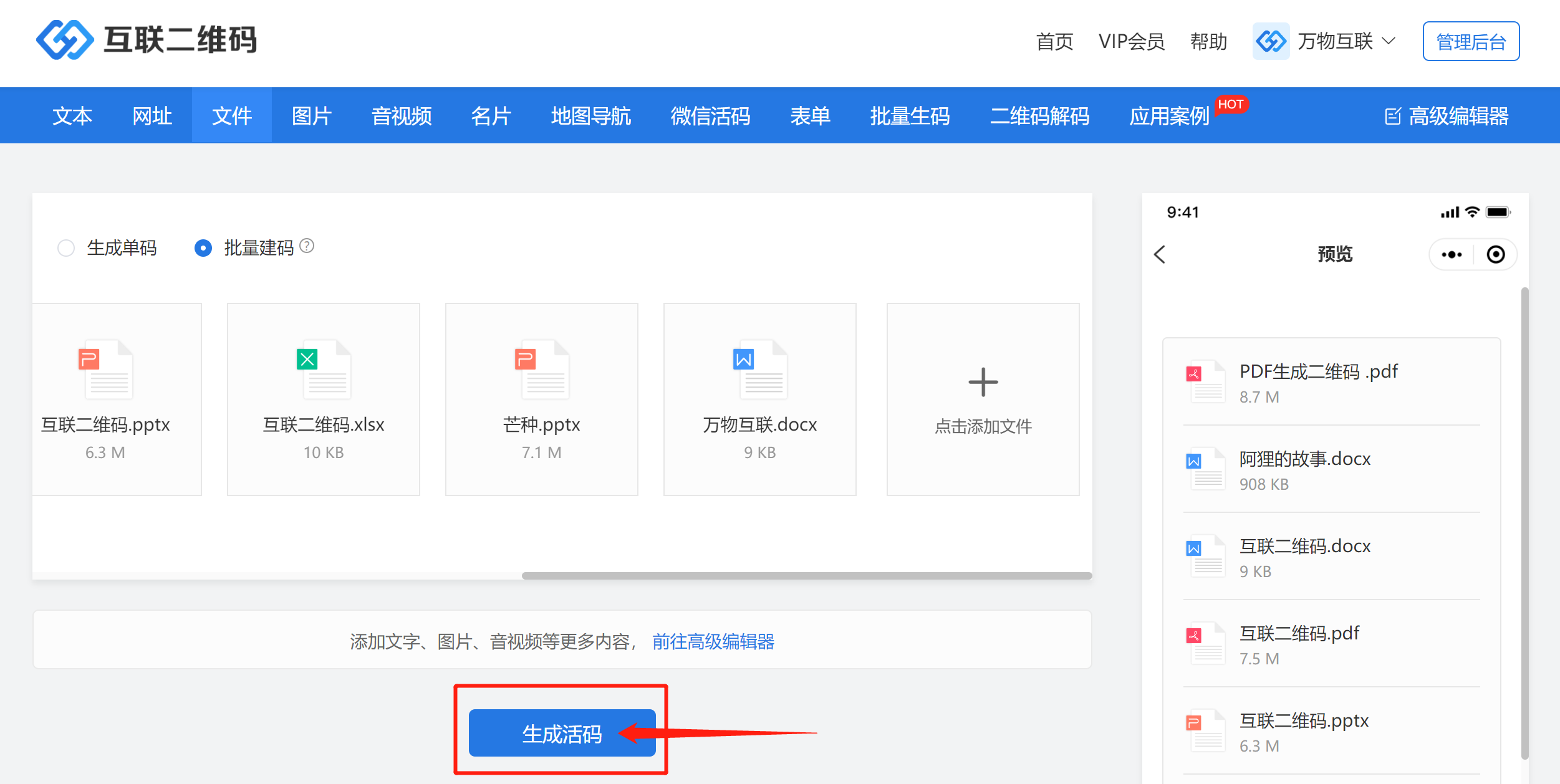Click the circular target icon in preview
Viewport: 1560px width, 784px height.
(x=1495, y=254)
